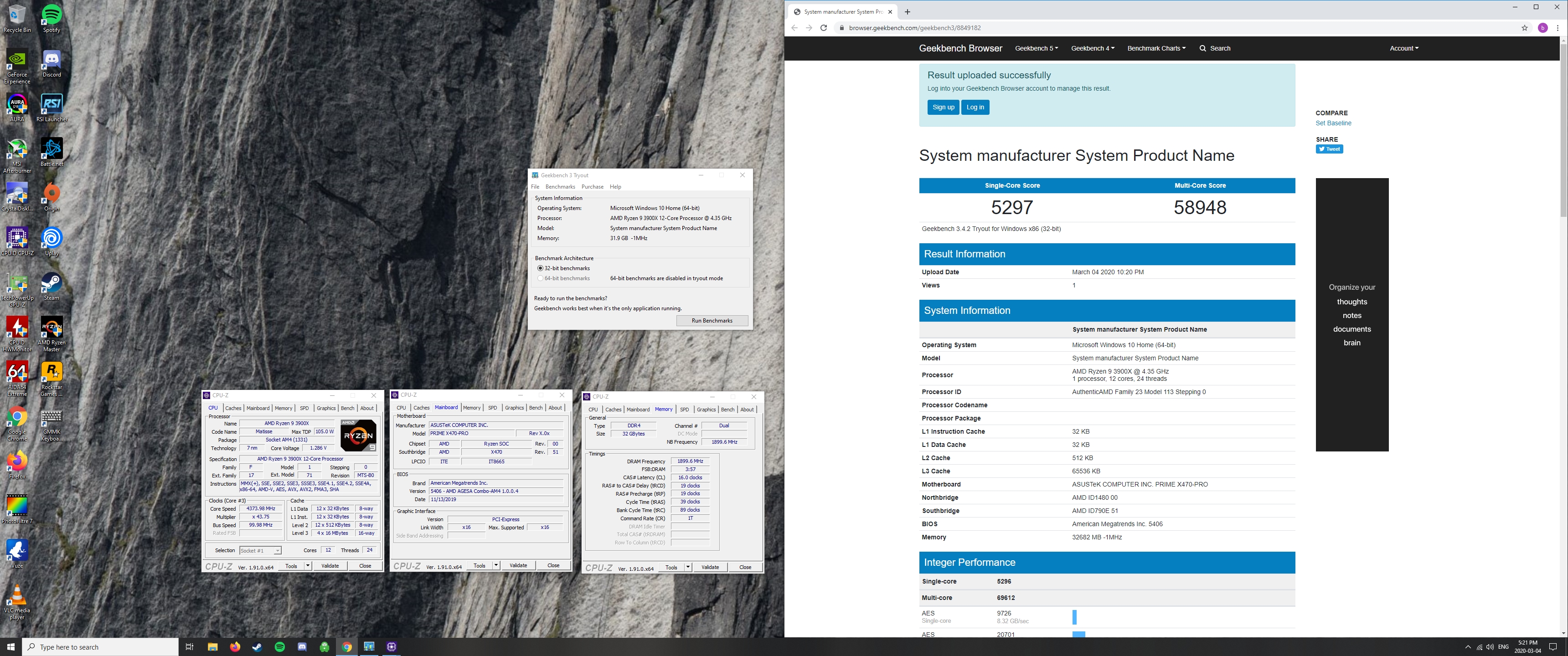The height and width of the screenshot is (656, 1568).
Task: Open Tools arrow in the Memory tab window
Action: 688,567
